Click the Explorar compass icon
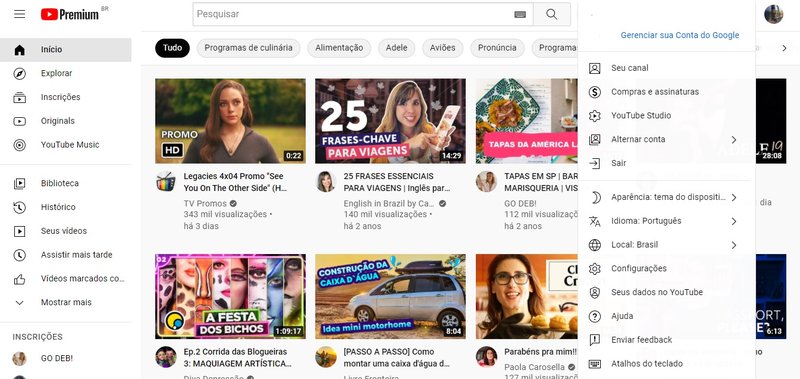 pos(19,73)
